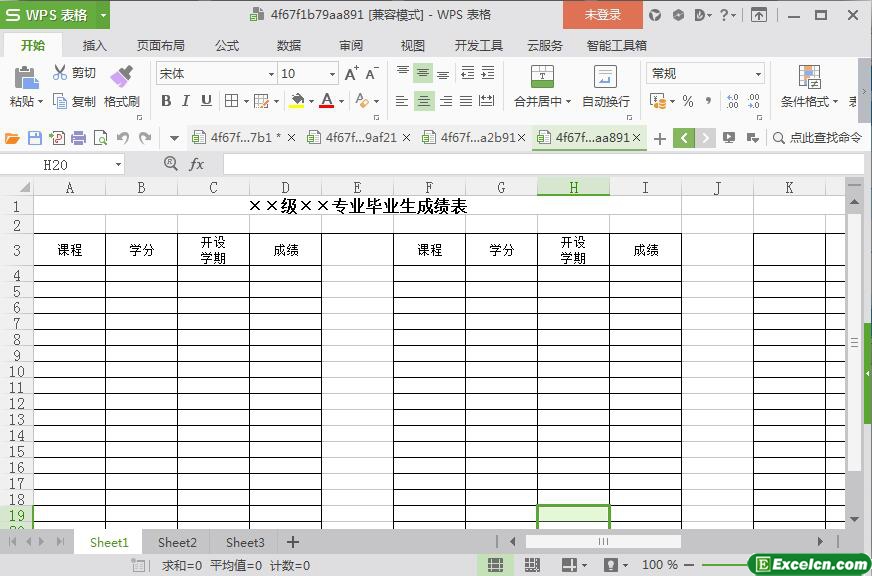Screen dimensions: 872x576
Task: Open print preview icon
Action: (101, 138)
